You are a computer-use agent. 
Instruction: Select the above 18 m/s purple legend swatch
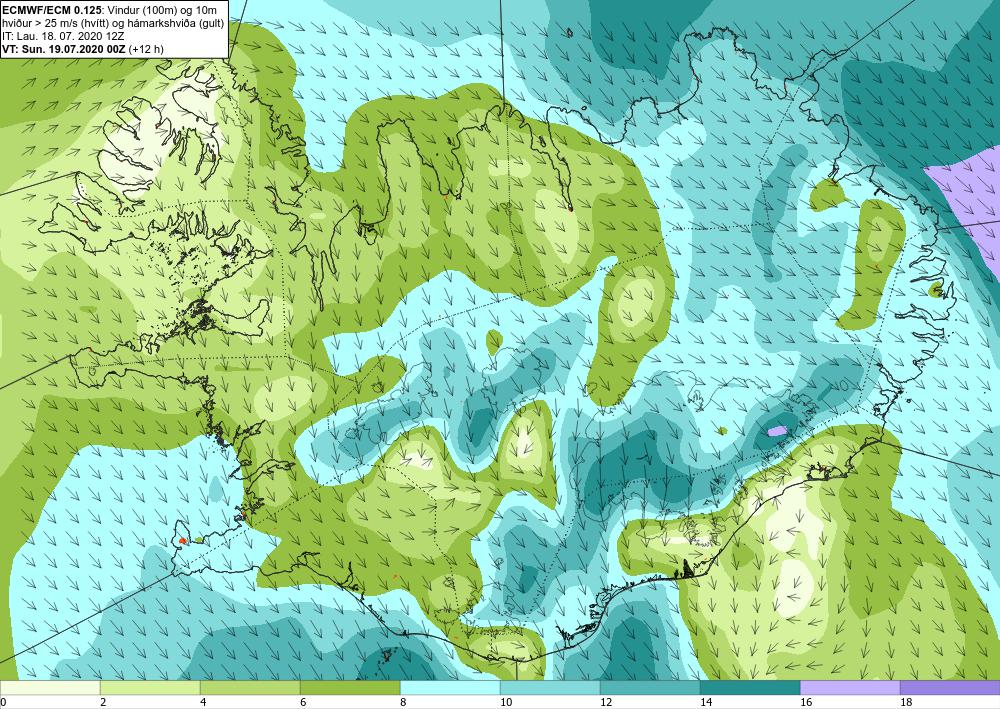(950, 687)
